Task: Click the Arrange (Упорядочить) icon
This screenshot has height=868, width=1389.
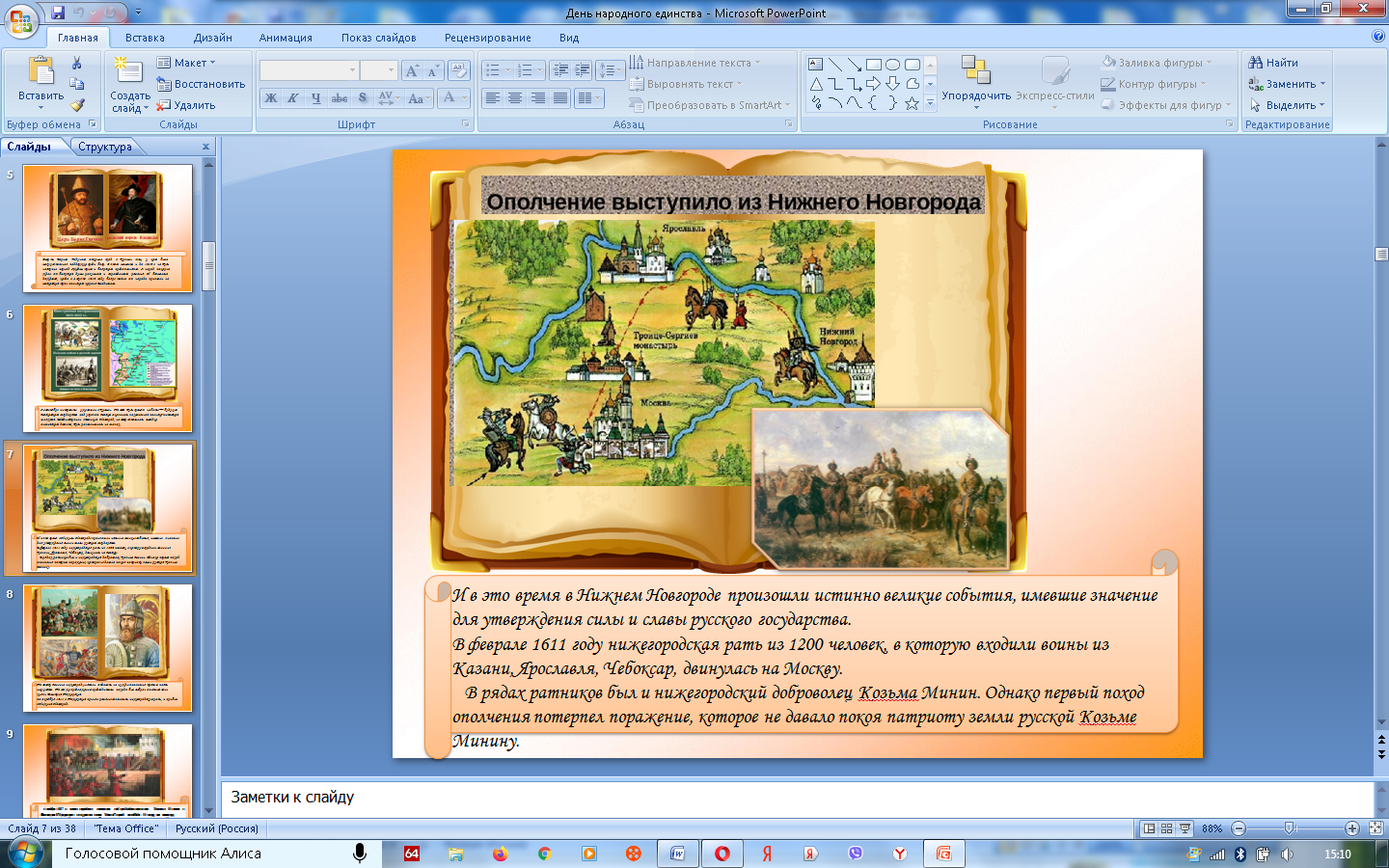Action: coord(976,71)
